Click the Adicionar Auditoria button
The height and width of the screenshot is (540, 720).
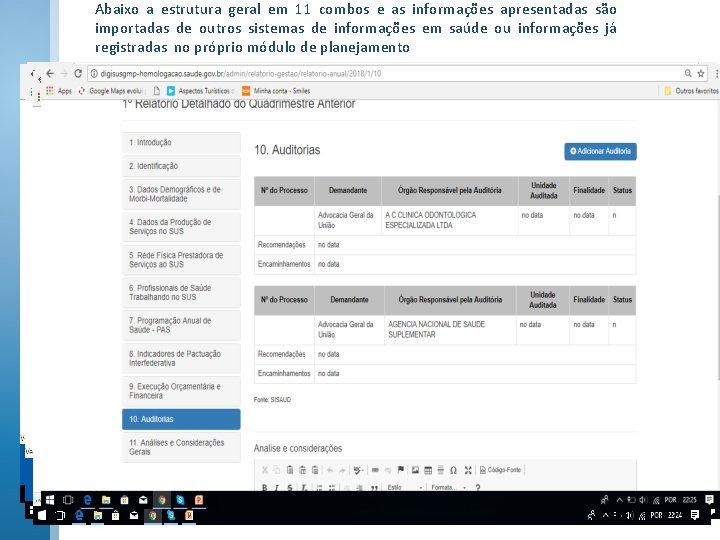point(600,151)
